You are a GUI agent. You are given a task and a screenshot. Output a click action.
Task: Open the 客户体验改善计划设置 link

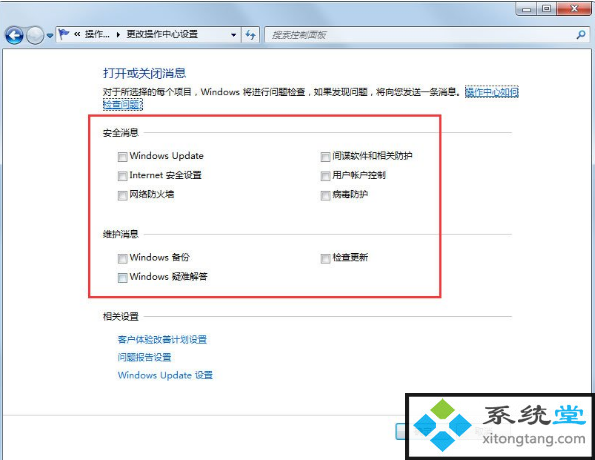(x=162, y=339)
